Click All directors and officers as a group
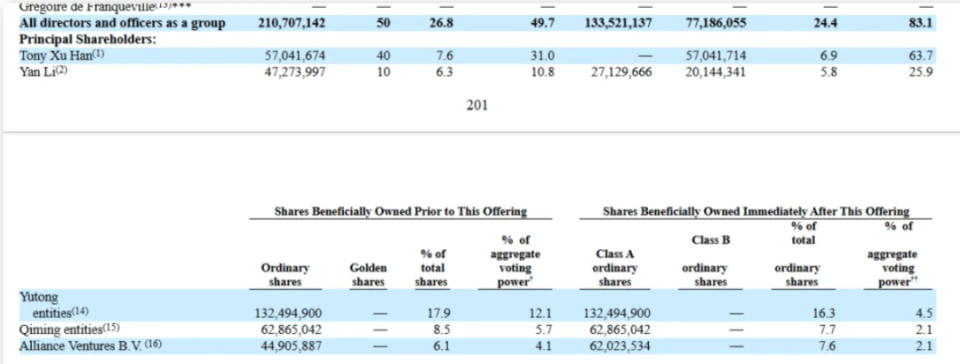 click(x=122, y=24)
